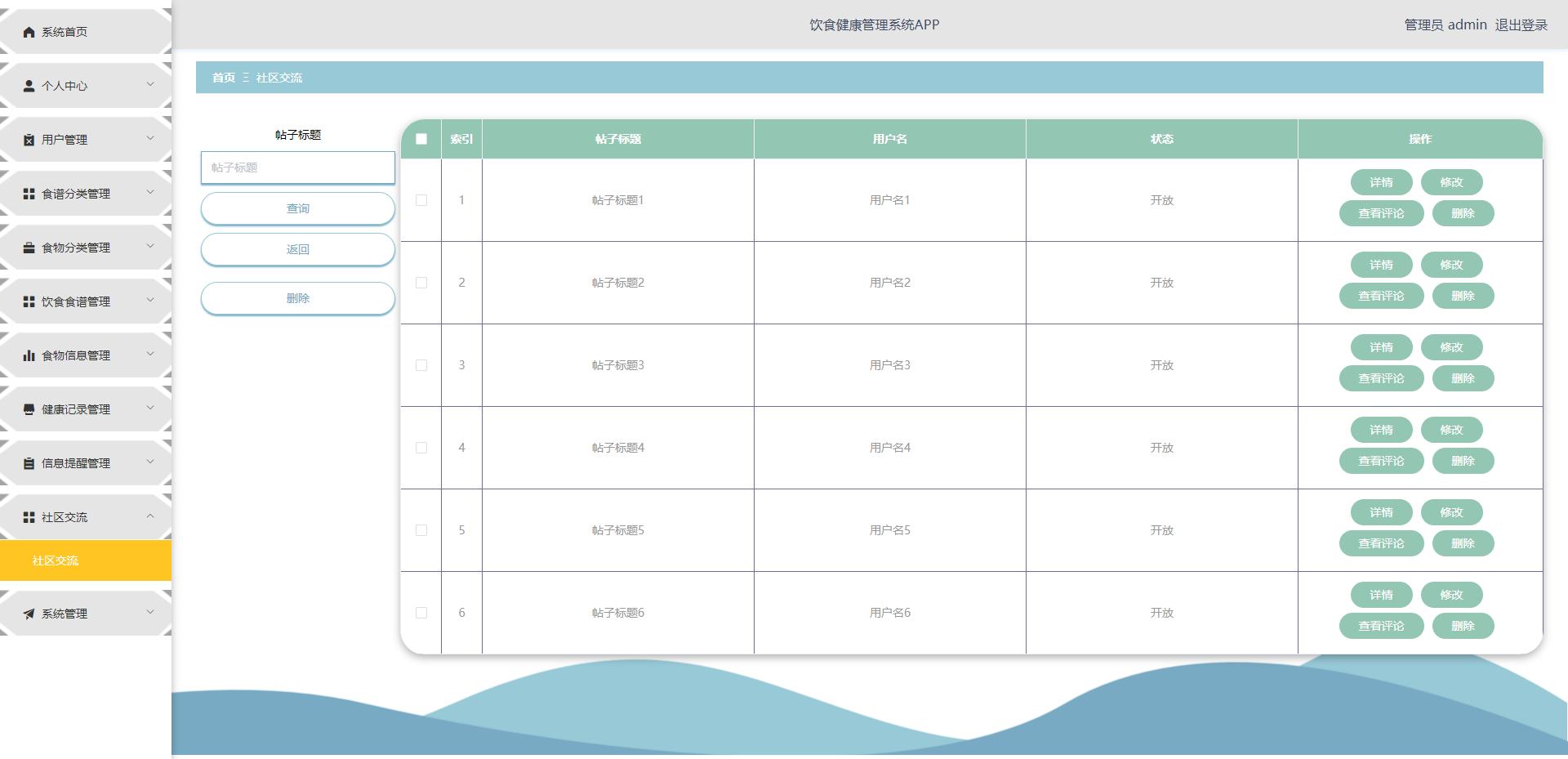Click the briefcase icon beside 食物分类管理

click(x=29, y=248)
